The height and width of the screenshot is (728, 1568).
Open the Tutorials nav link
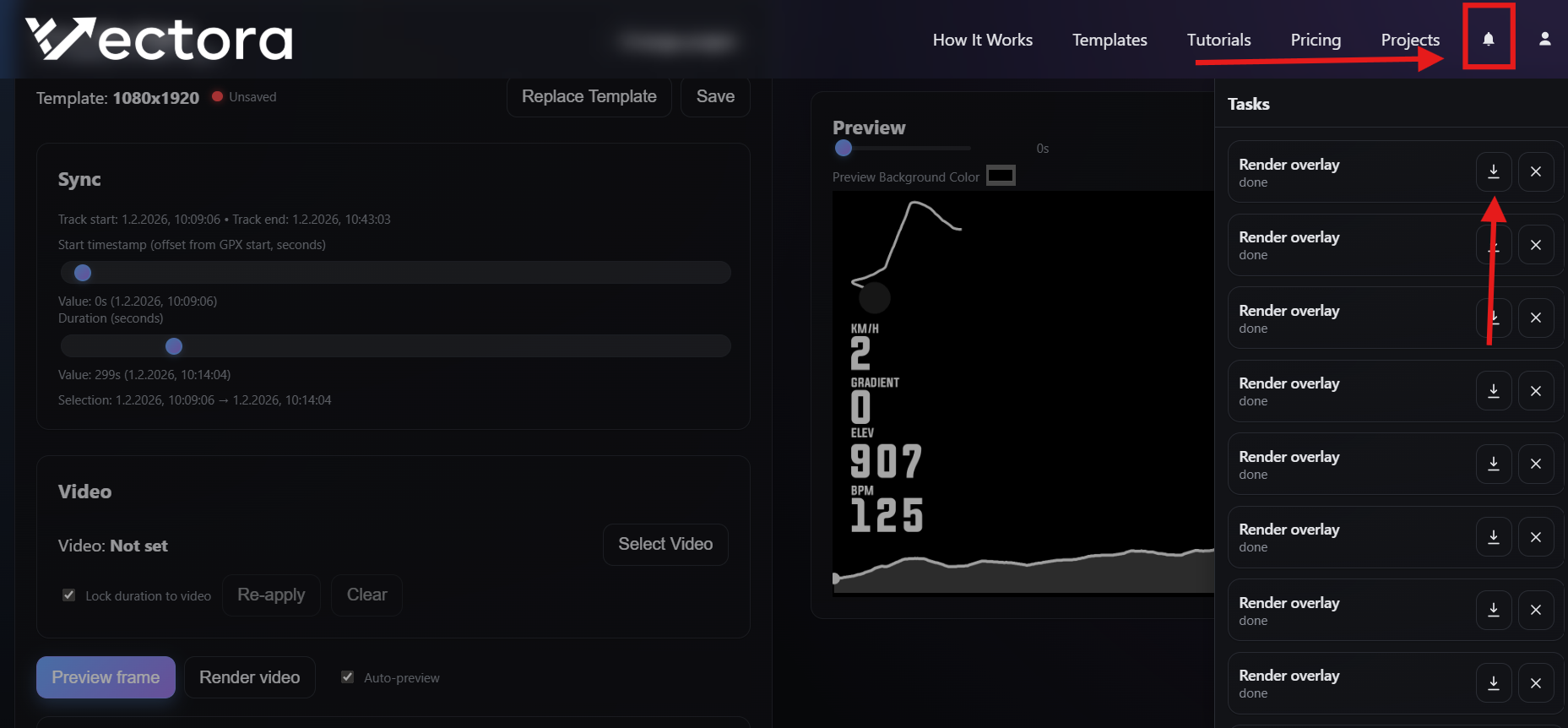pos(1218,40)
